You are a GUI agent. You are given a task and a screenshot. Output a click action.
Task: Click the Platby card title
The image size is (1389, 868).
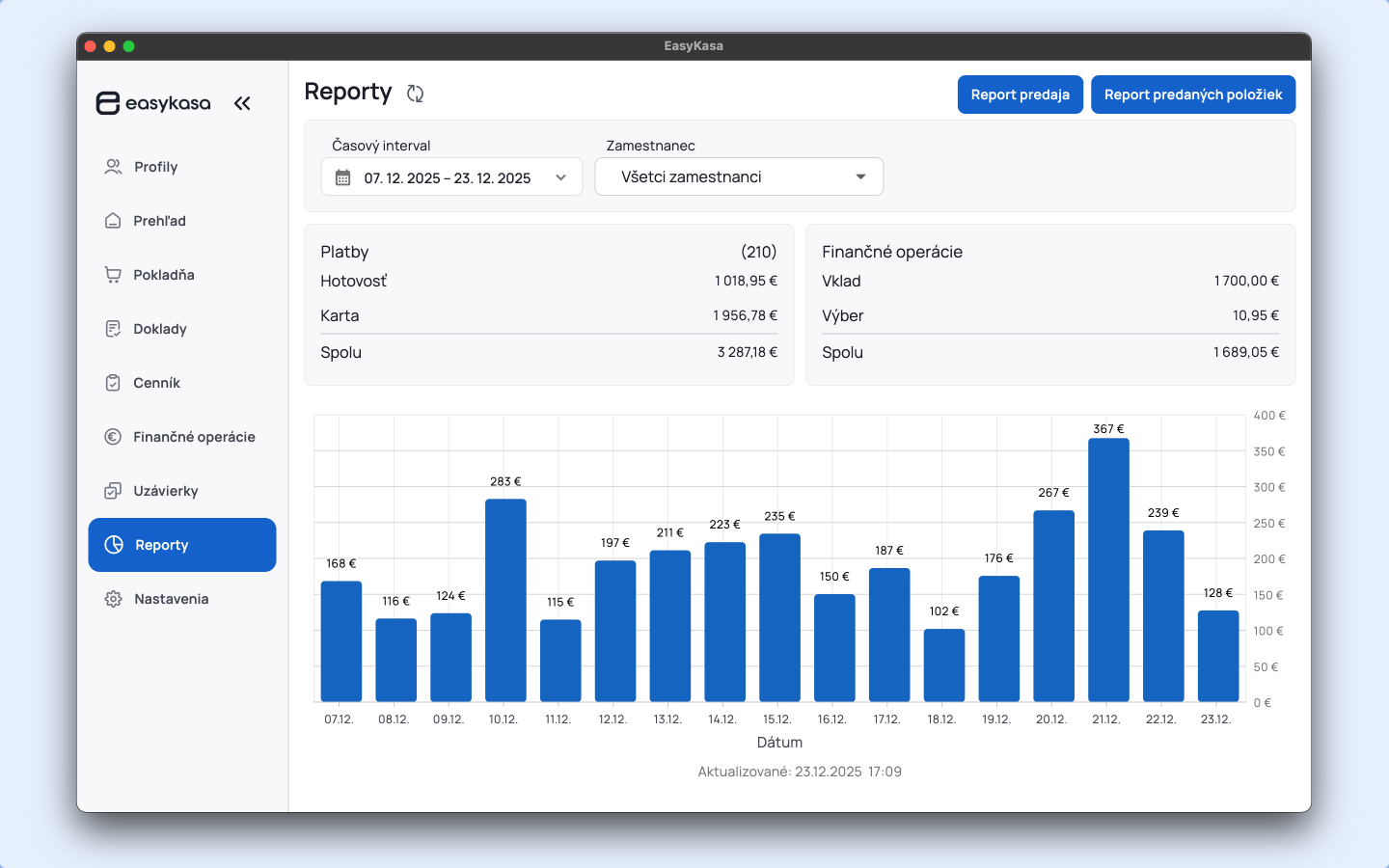[x=344, y=252]
